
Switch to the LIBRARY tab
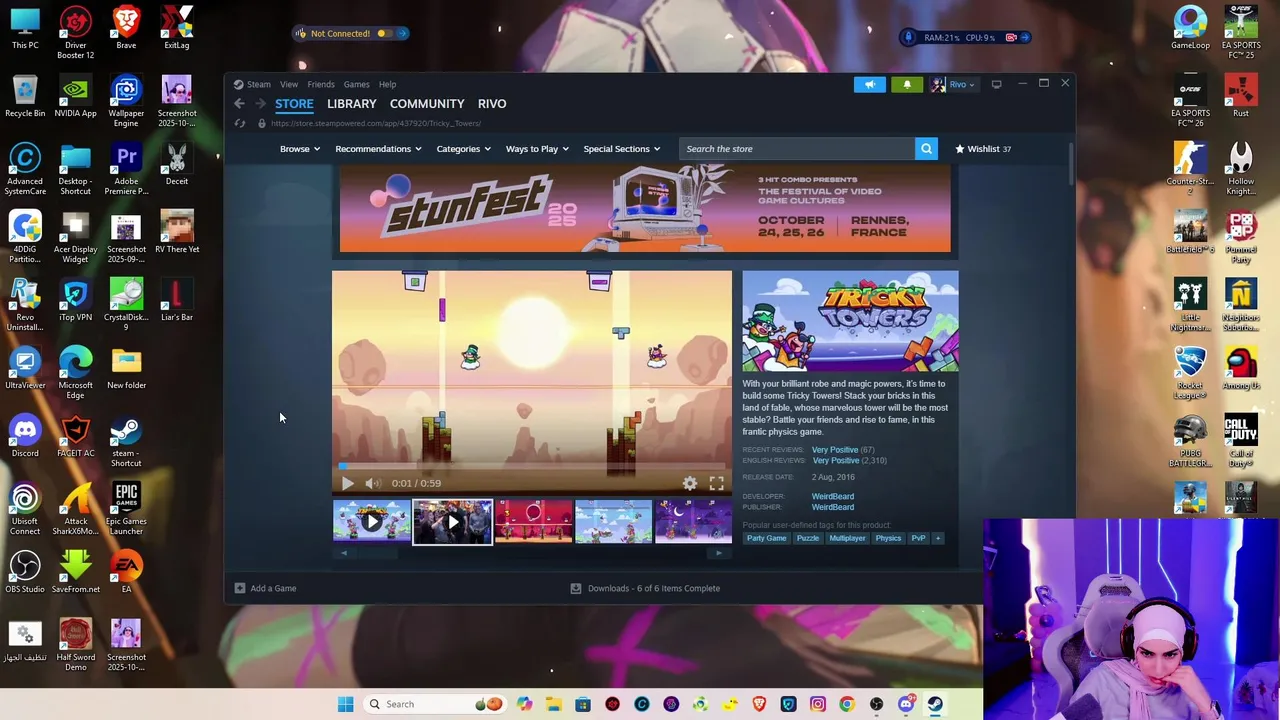tap(352, 104)
